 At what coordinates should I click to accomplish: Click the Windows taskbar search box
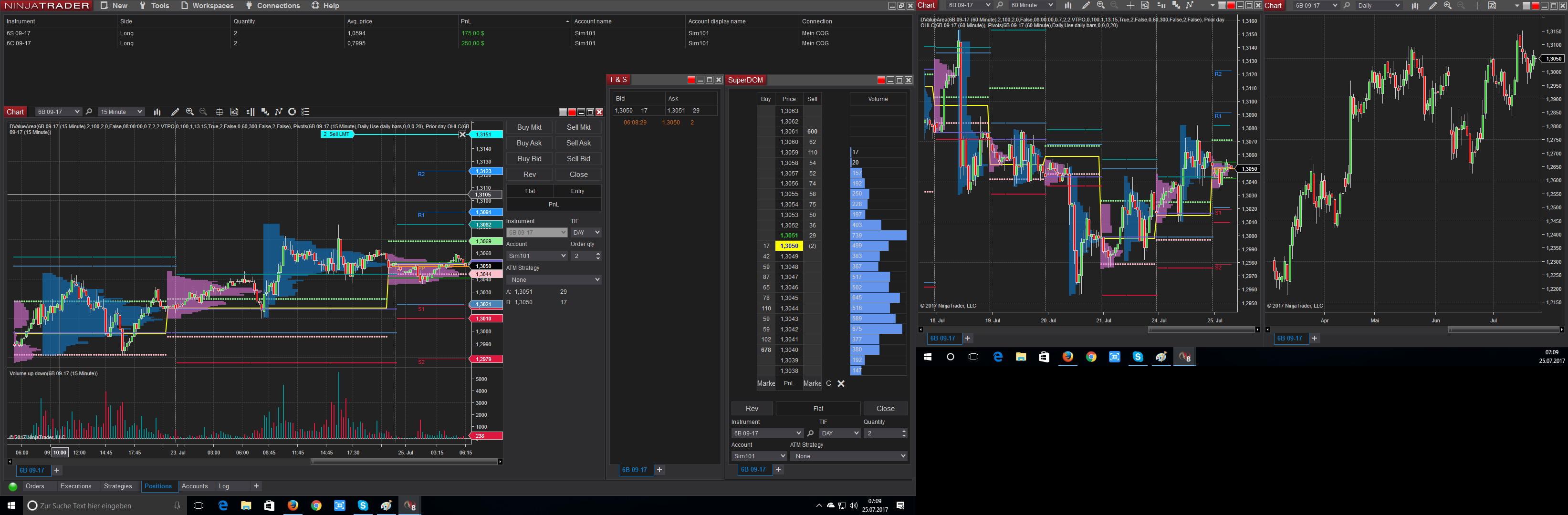click(104, 506)
